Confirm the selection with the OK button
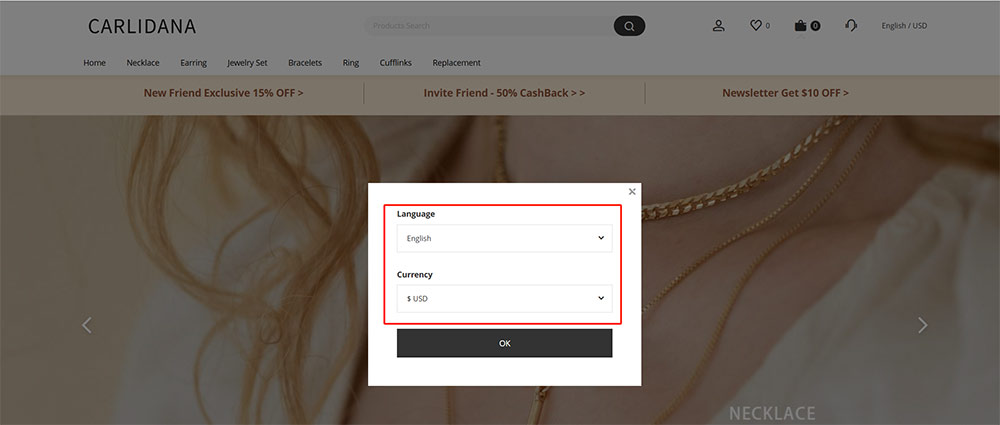 [x=504, y=343]
